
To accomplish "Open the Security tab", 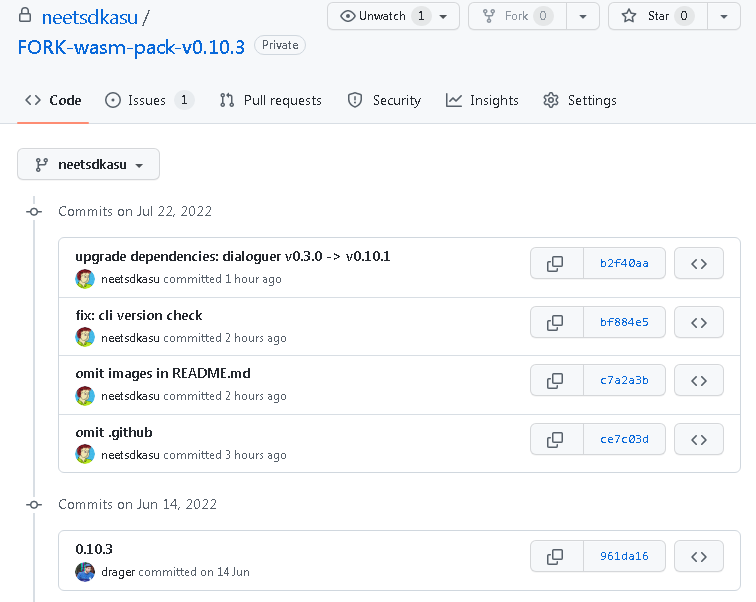I will point(384,100).
